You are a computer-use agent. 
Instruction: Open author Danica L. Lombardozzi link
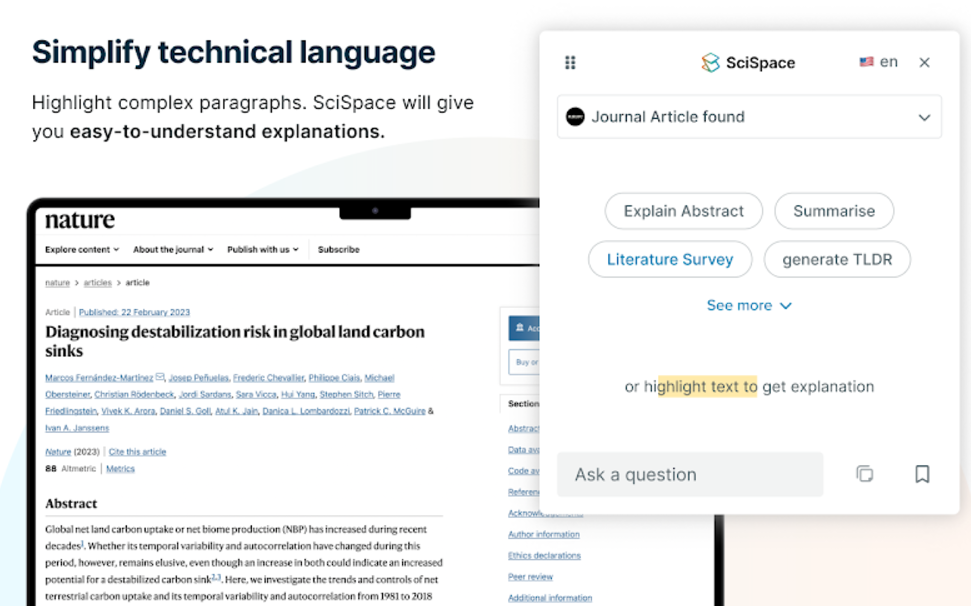pyautogui.click(x=306, y=411)
